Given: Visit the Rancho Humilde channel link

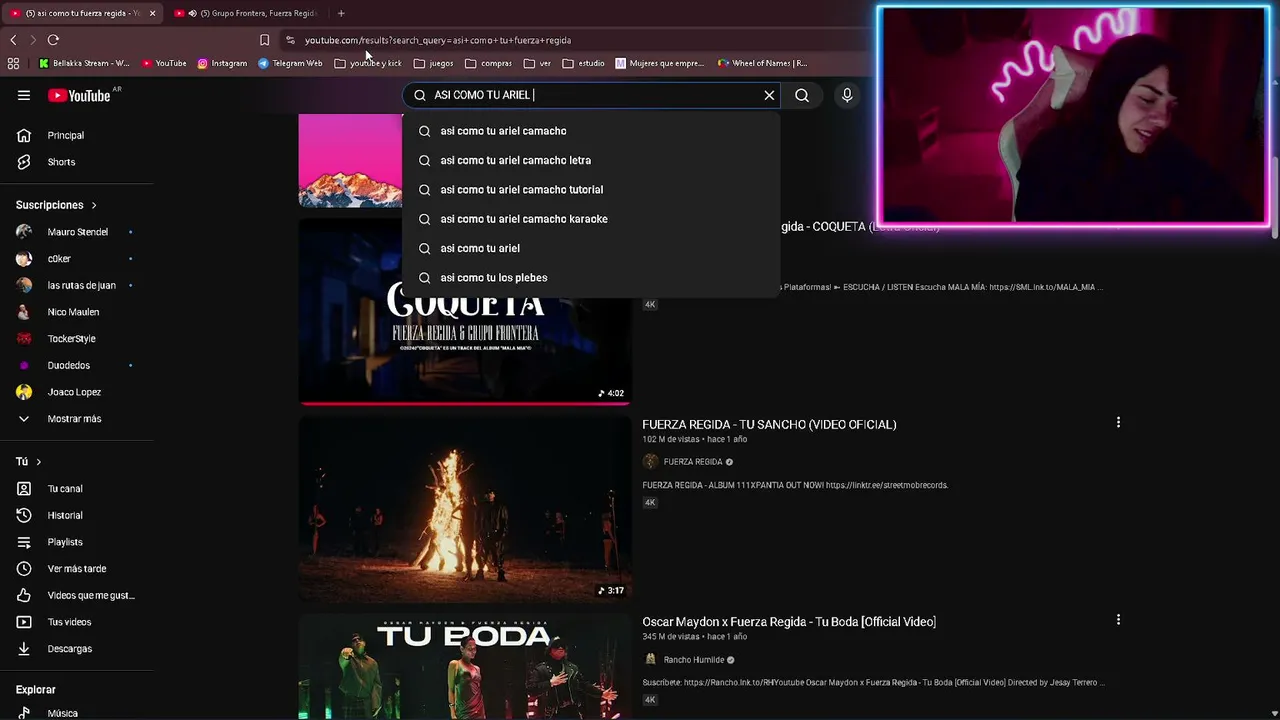Looking at the screenshot, I should point(694,660).
